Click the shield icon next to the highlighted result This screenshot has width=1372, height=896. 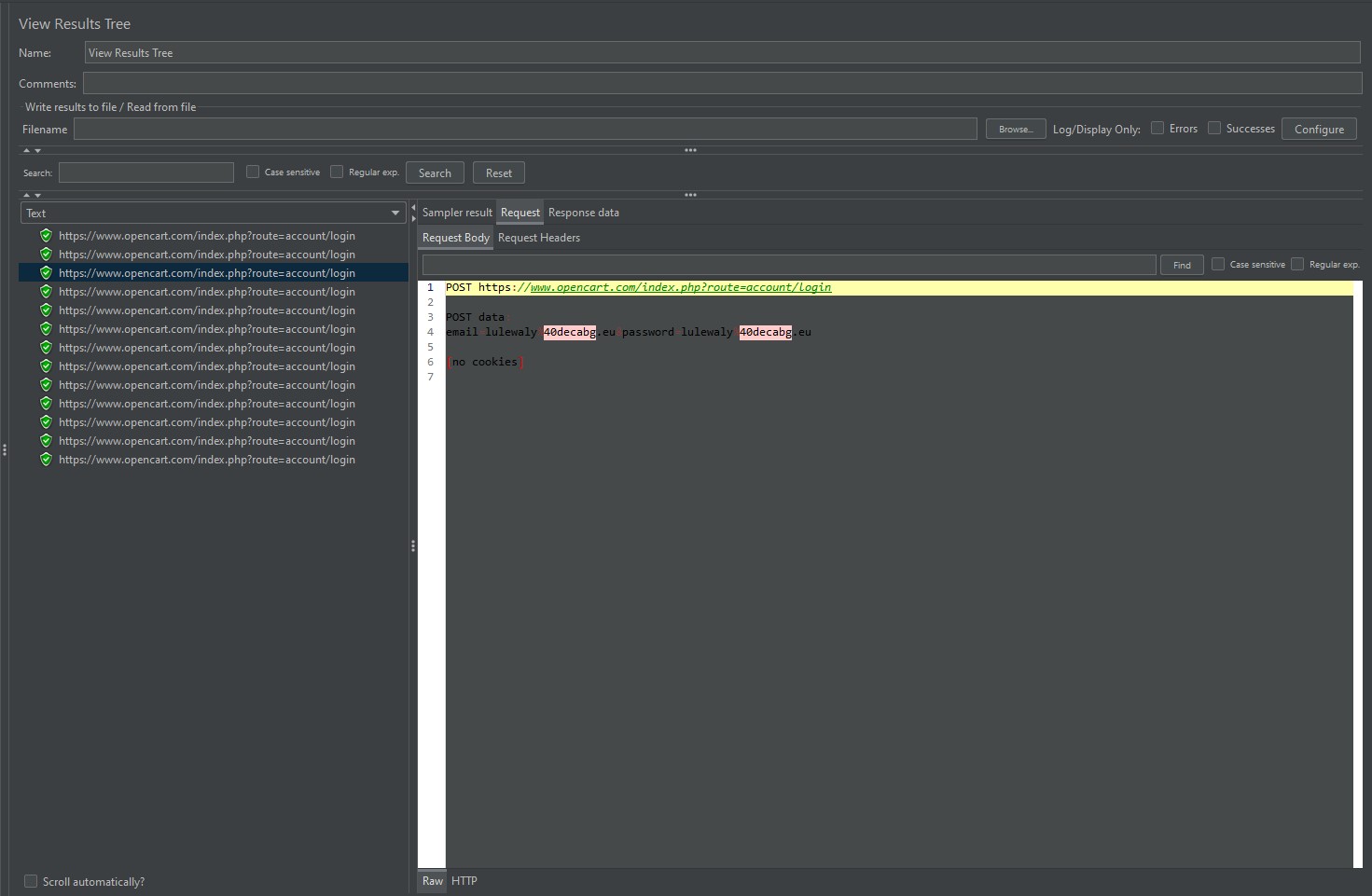point(46,272)
